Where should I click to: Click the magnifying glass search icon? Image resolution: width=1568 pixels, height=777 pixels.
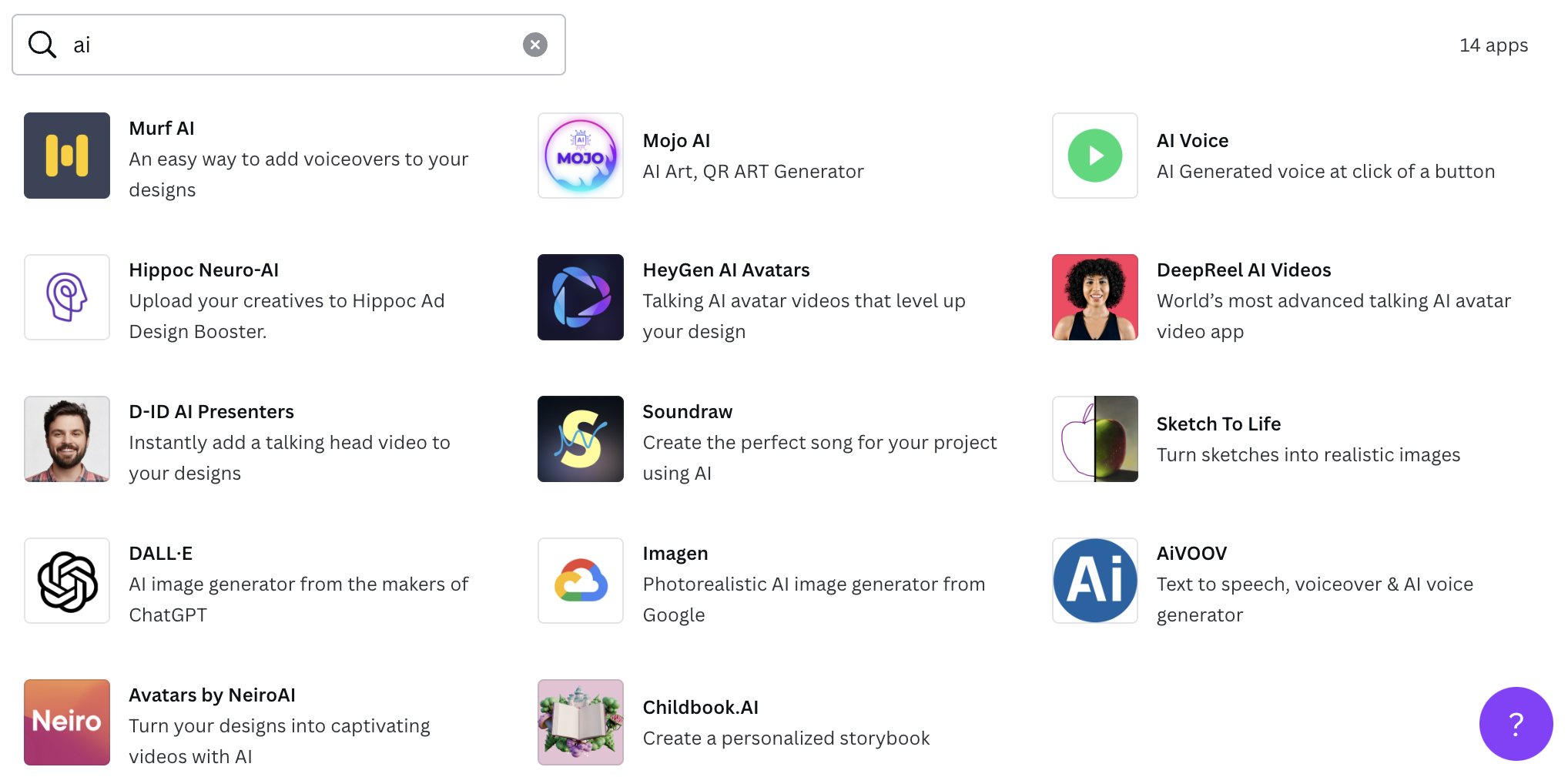(42, 45)
